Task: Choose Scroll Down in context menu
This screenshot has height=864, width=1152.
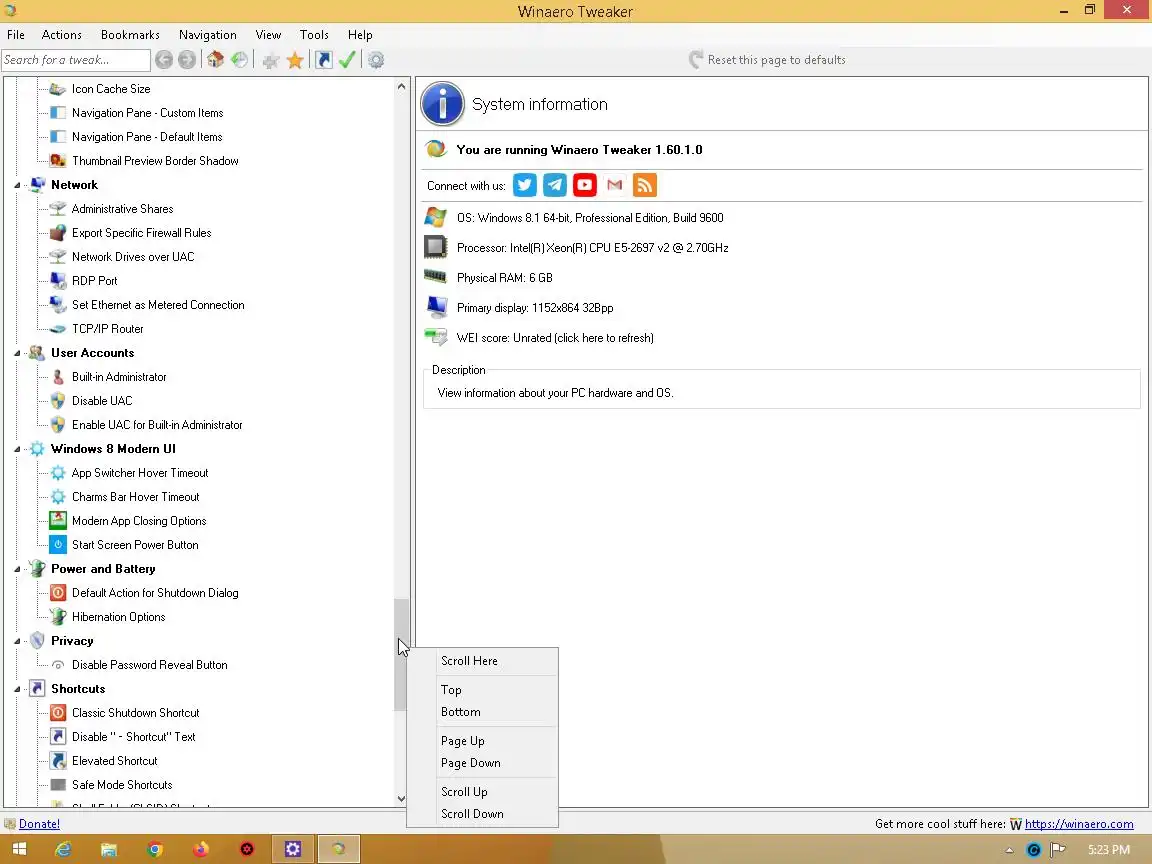Action: pos(483,814)
